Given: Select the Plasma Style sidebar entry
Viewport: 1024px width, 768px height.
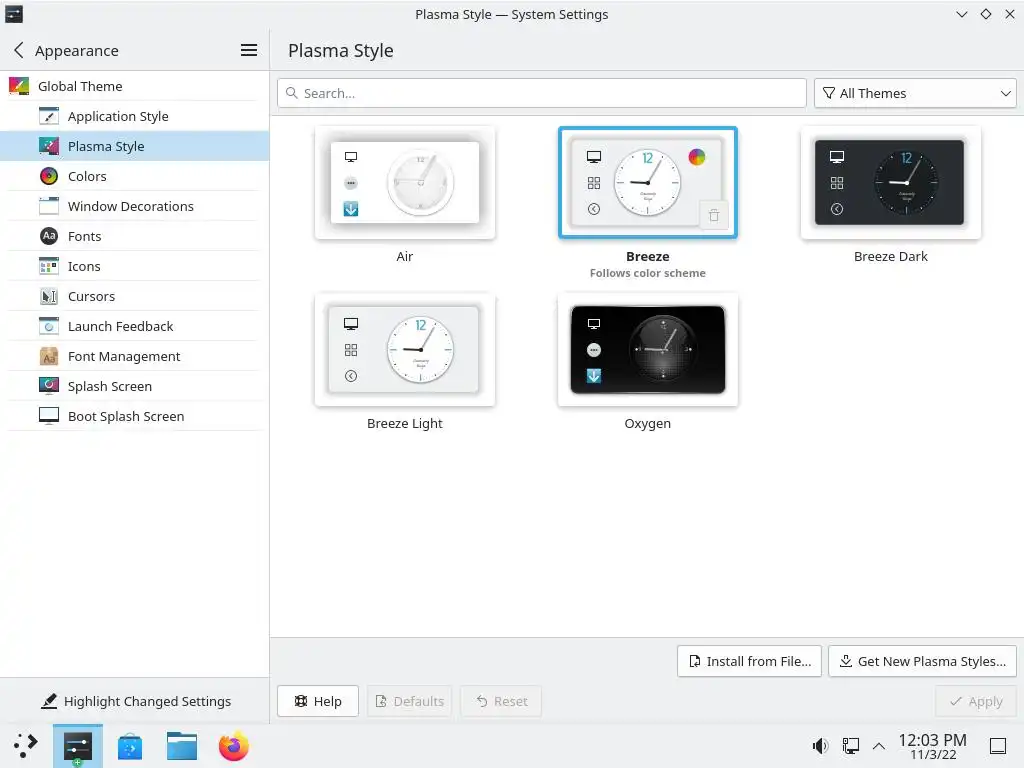Looking at the screenshot, I should click(135, 146).
